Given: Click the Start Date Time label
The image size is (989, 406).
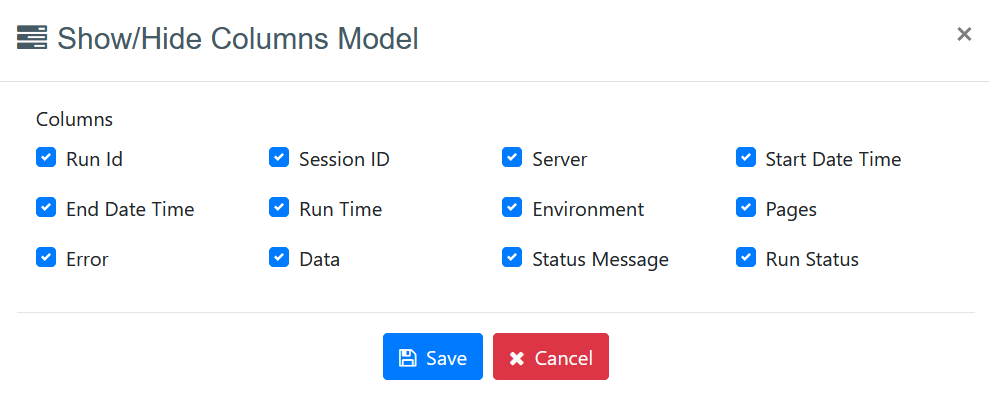Looking at the screenshot, I should coord(833,160).
